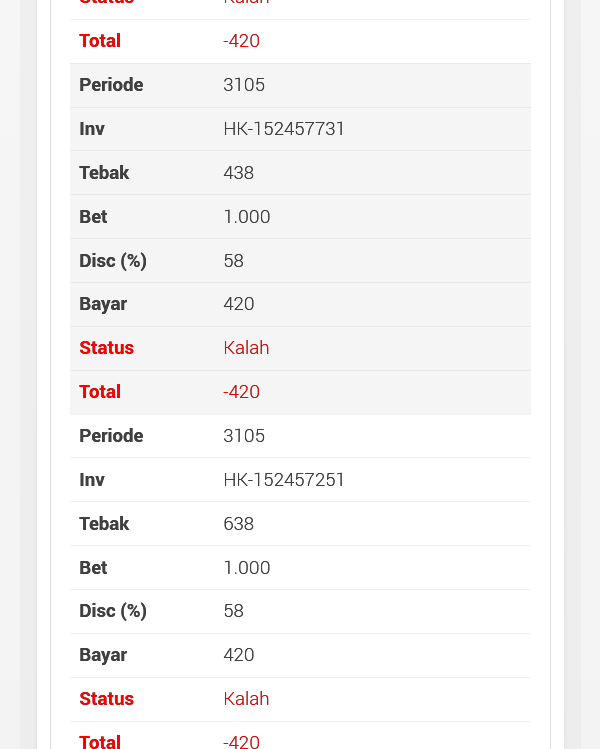Click red Total label directly above Periode of HK-152457731
The height and width of the screenshot is (749, 600).
coord(100,41)
